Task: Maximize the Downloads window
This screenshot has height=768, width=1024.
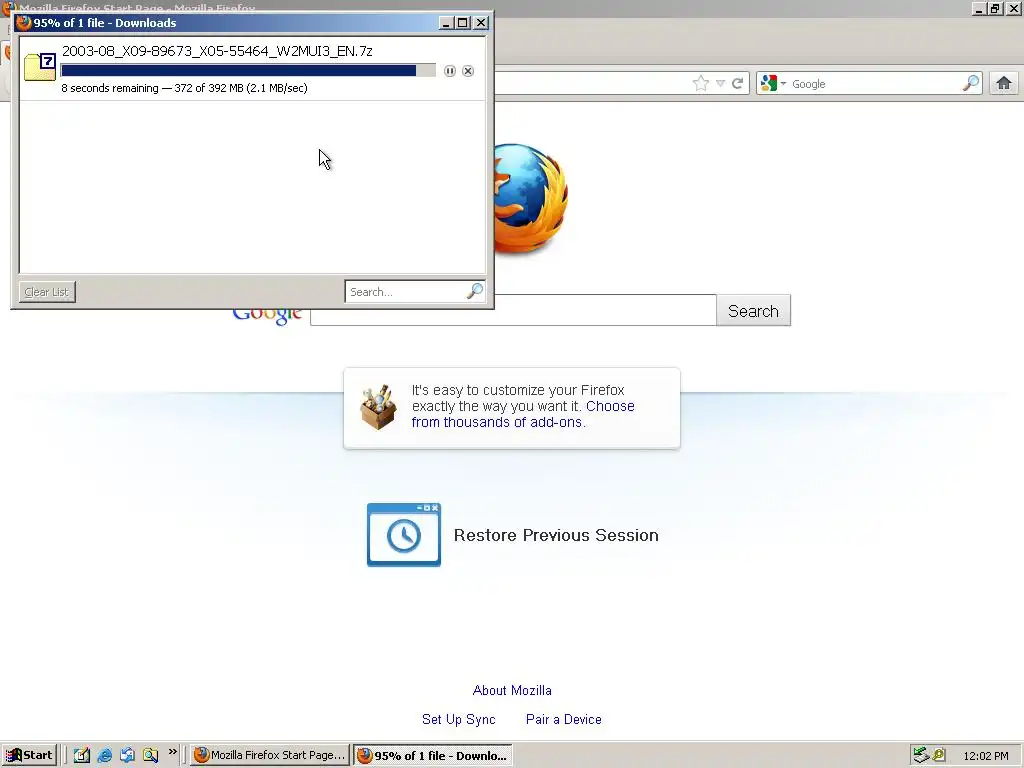Action: 463,23
